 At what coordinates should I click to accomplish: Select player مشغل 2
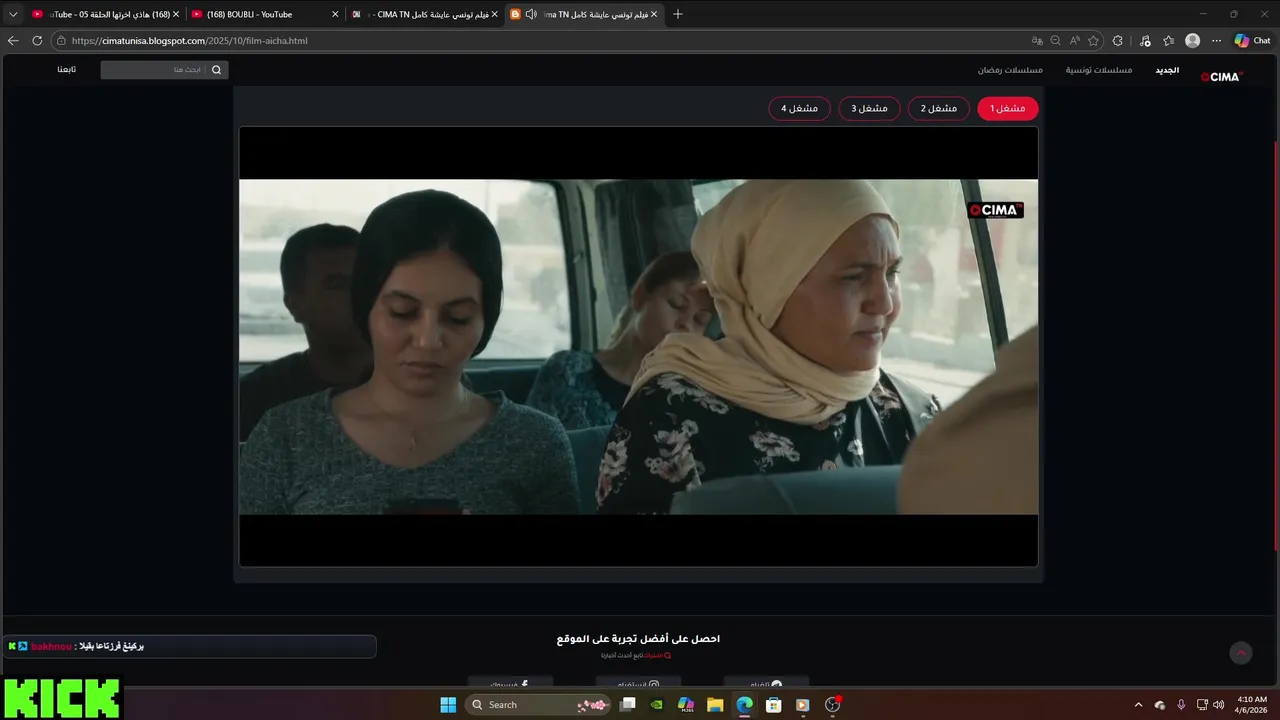(x=939, y=108)
